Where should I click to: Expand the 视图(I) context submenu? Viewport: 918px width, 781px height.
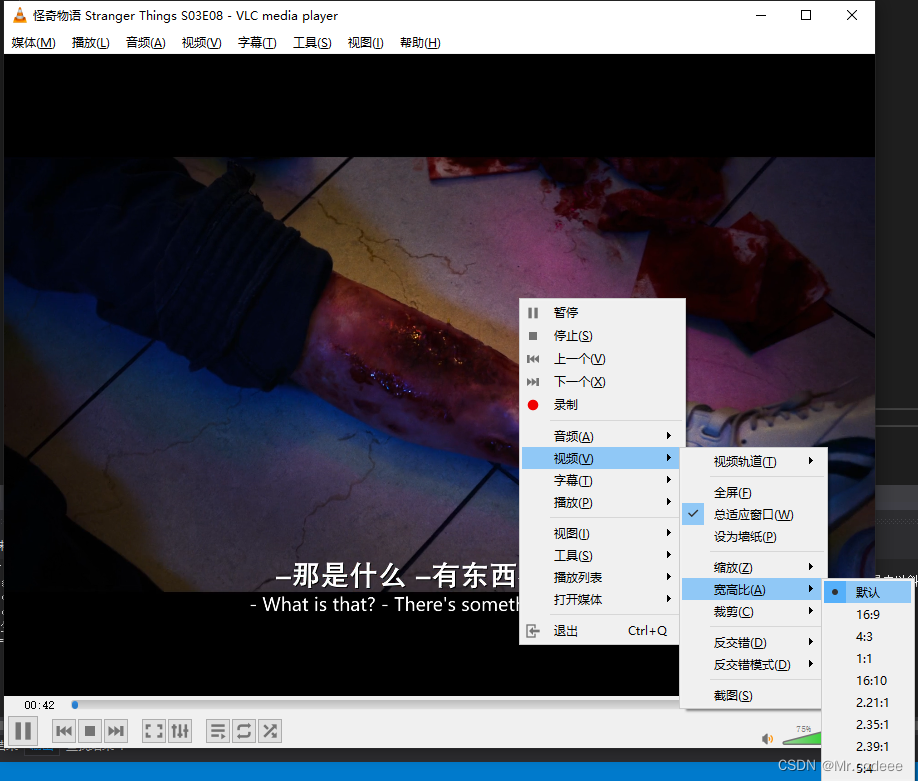click(601, 533)
